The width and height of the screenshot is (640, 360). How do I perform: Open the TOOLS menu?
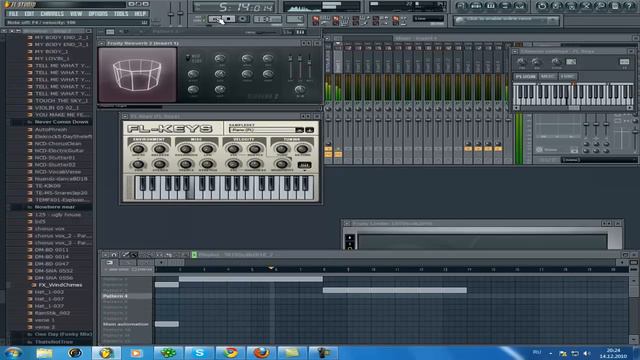coord(121,13)
